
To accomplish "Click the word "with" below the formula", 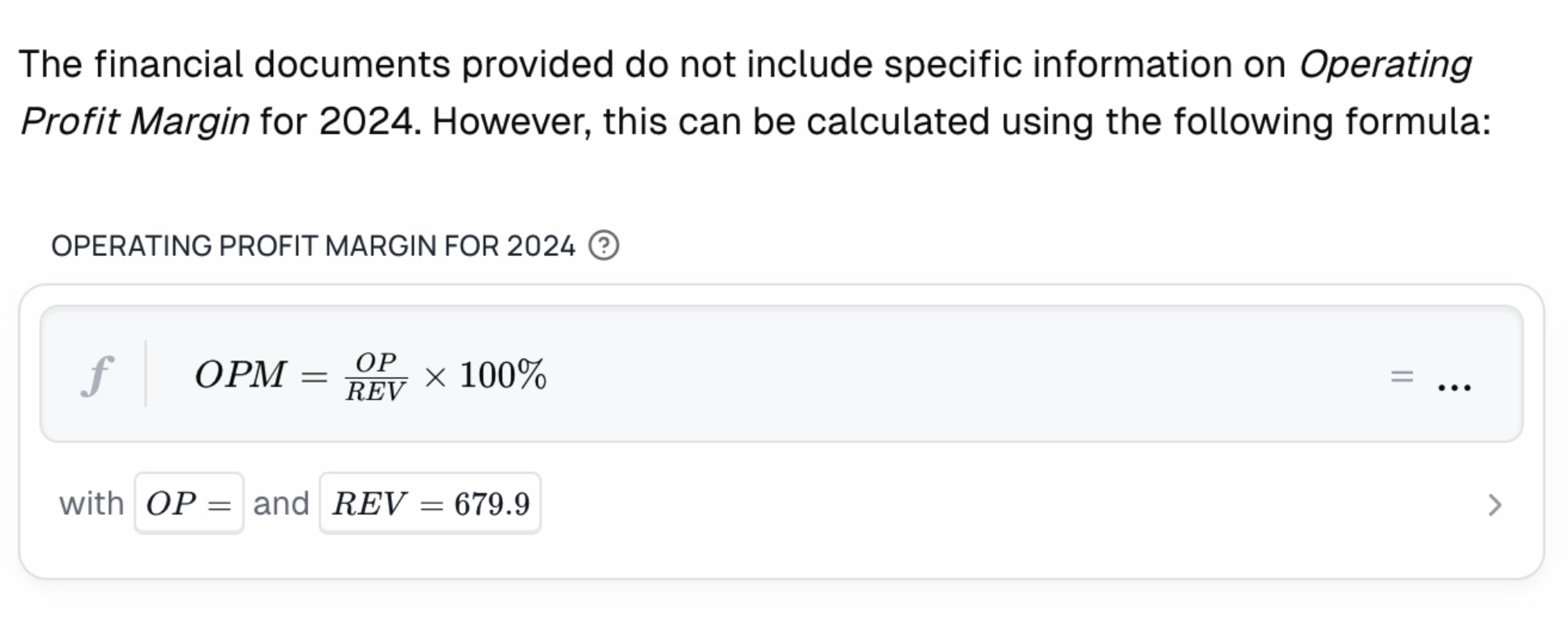I will (x=91, y=504).
